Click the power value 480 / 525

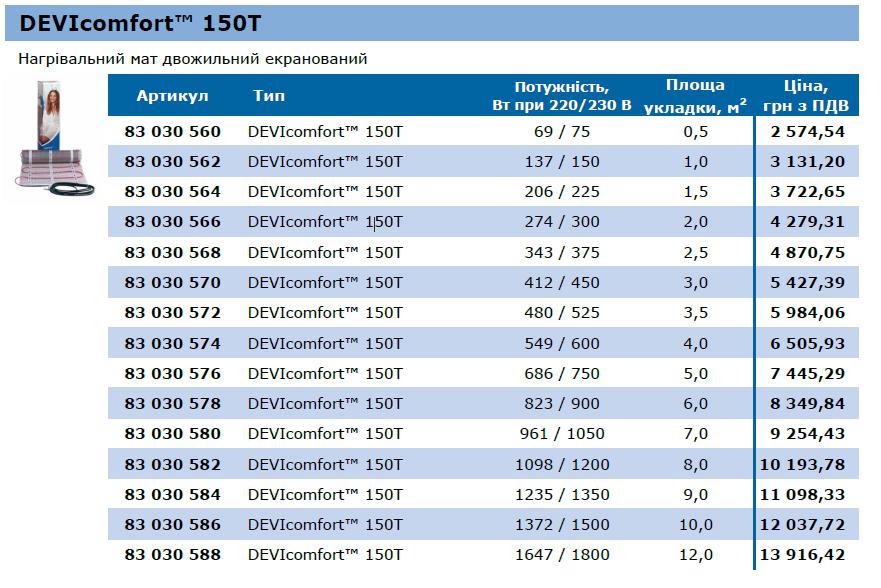[x=562, y=313]
